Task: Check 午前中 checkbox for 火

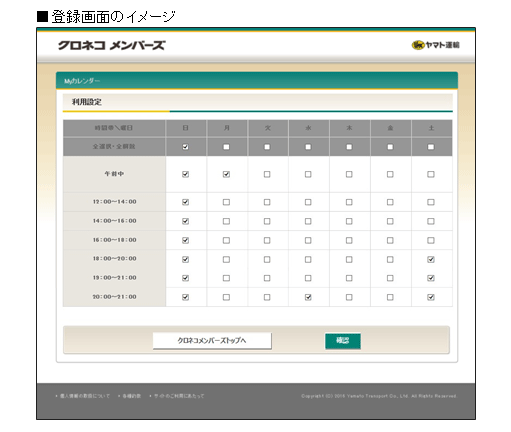Action: 267,174
